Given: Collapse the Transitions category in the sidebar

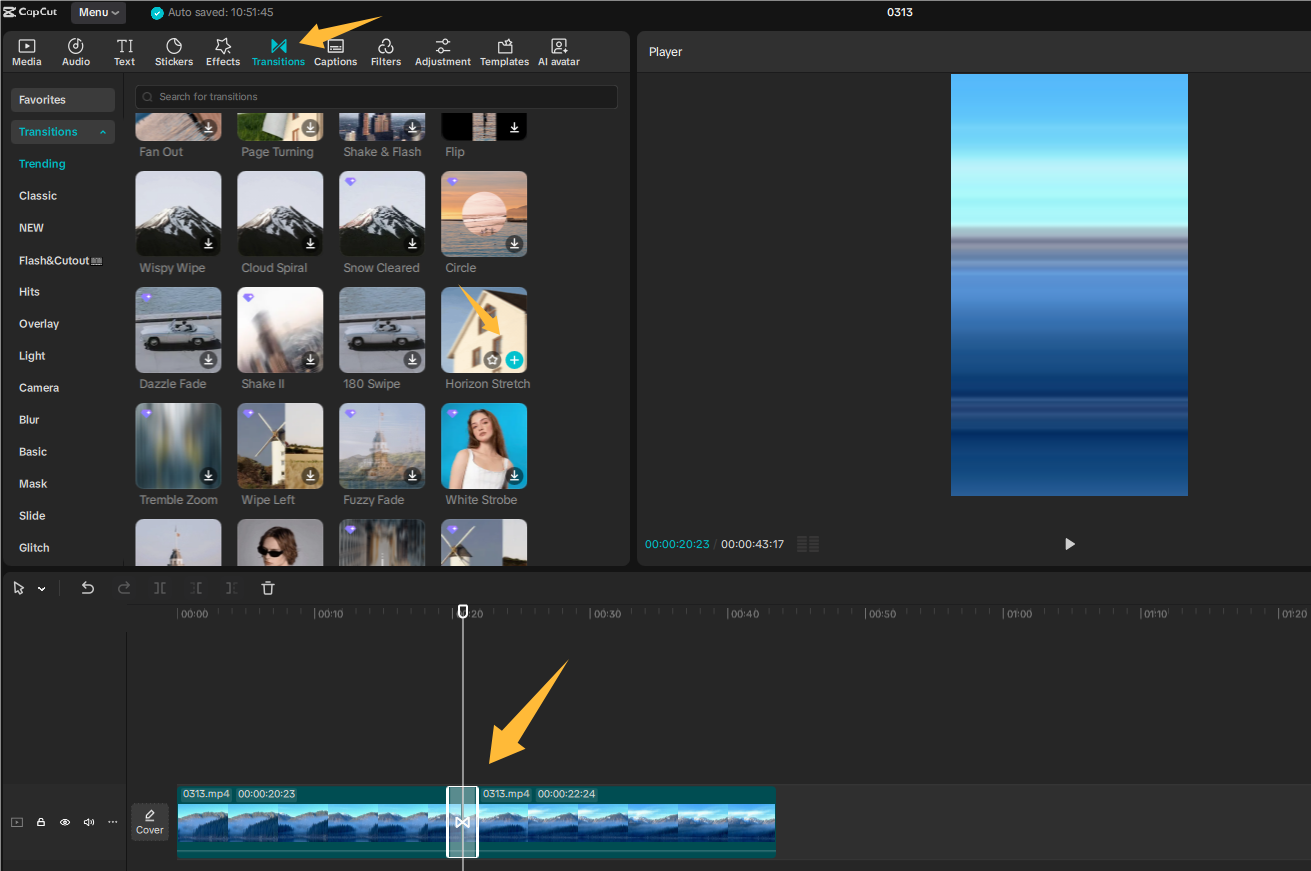Looking at the screenshot, I should tap(103, 131).
